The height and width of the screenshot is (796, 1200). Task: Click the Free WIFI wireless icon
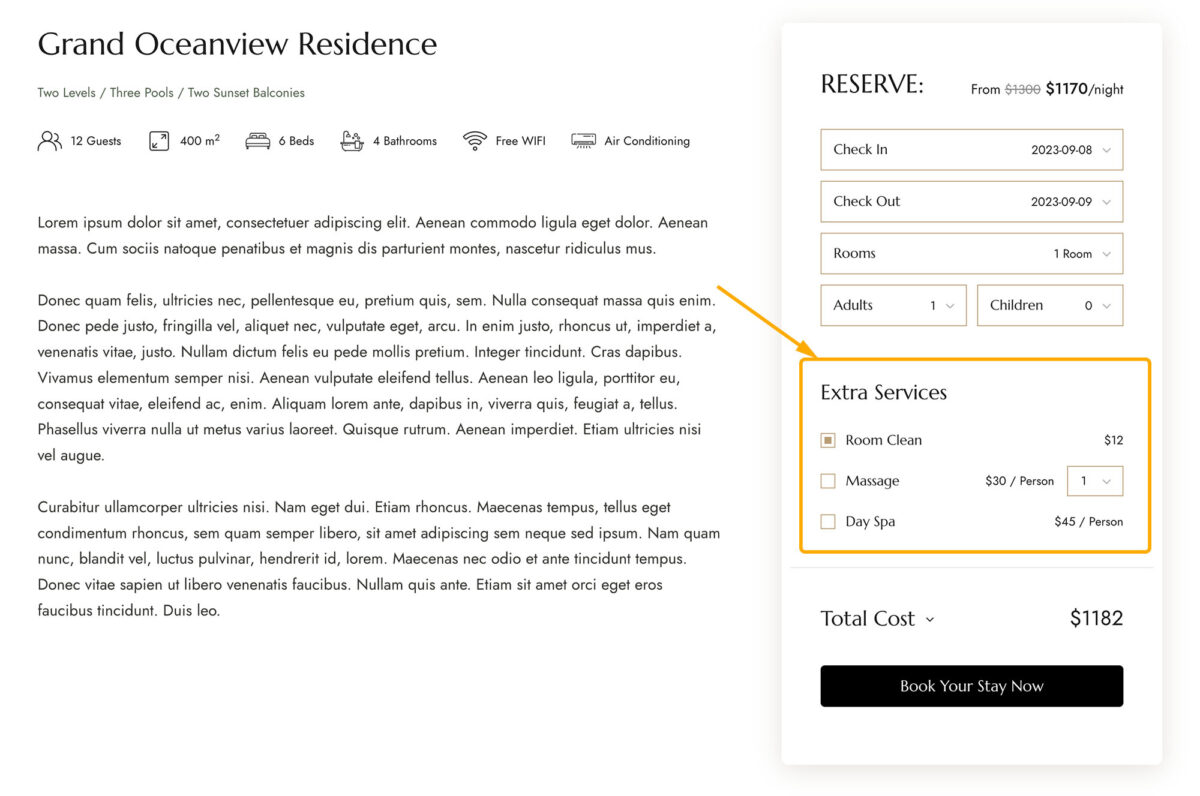point(477,140)
